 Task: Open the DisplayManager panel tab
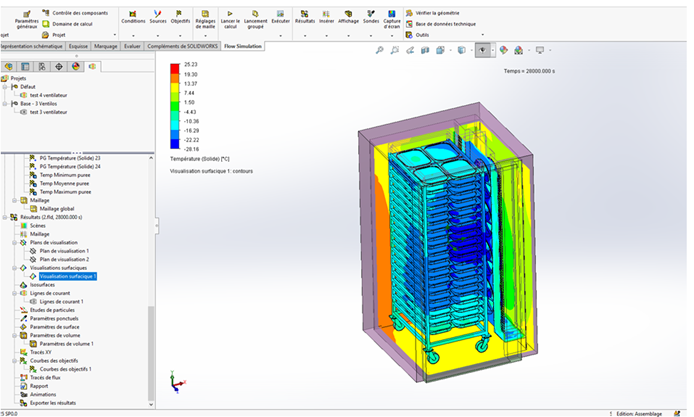click(x=76, y=66)
